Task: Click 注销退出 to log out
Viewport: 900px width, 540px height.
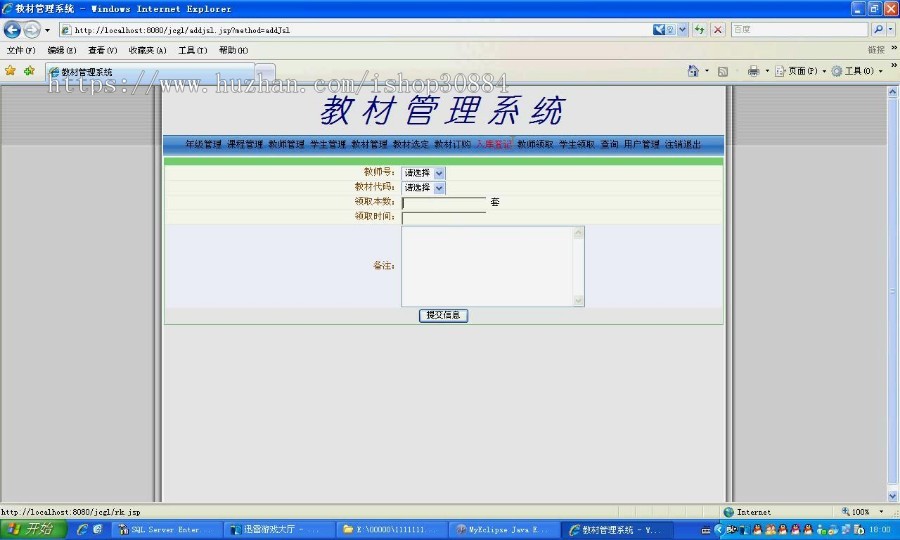Action: pyautogui.click(x=682, y=145)
